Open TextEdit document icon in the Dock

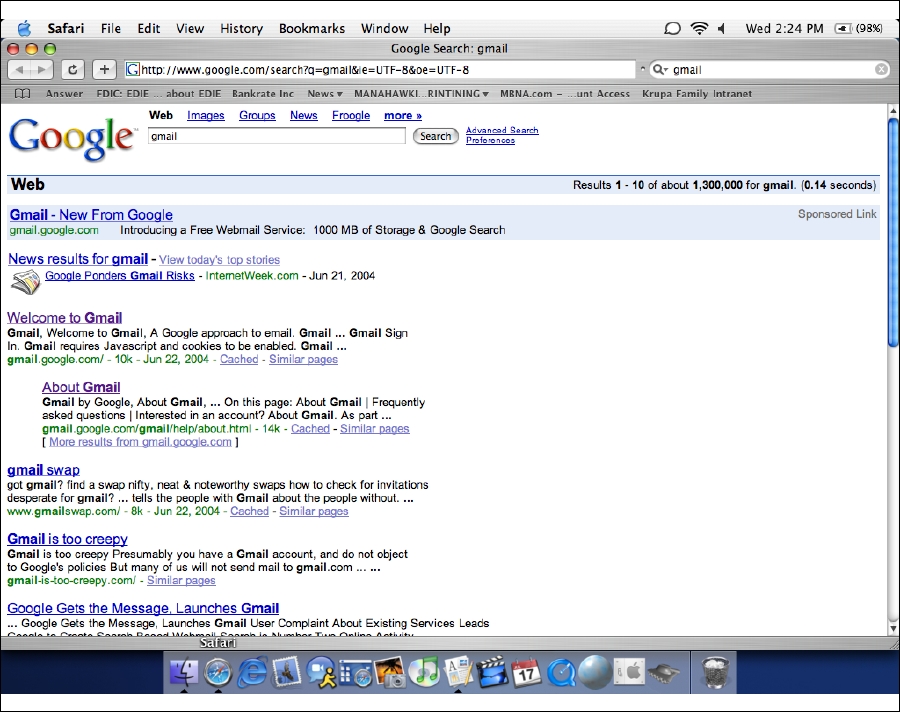458,671
